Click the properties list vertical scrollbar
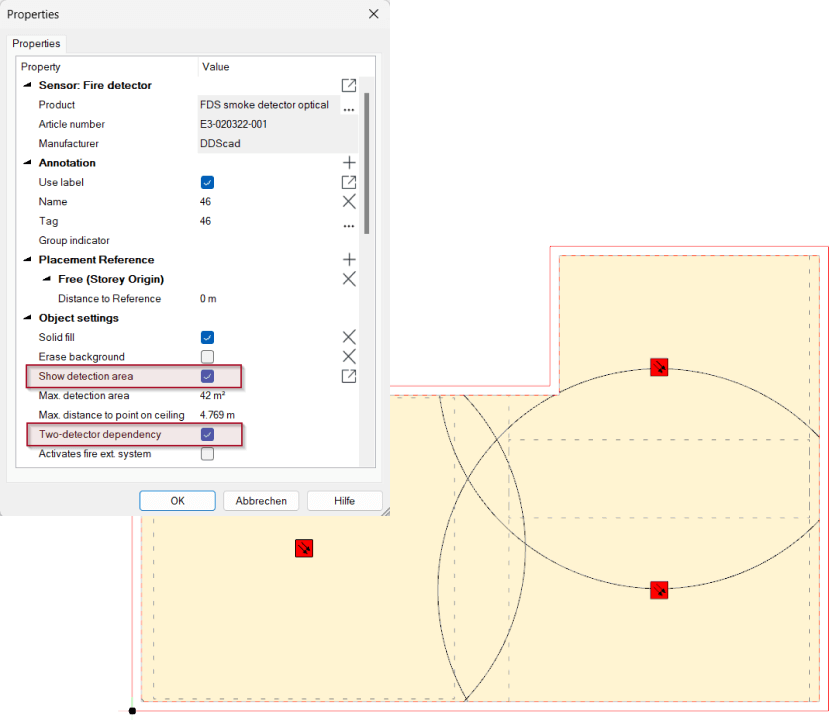 [366, 160]
